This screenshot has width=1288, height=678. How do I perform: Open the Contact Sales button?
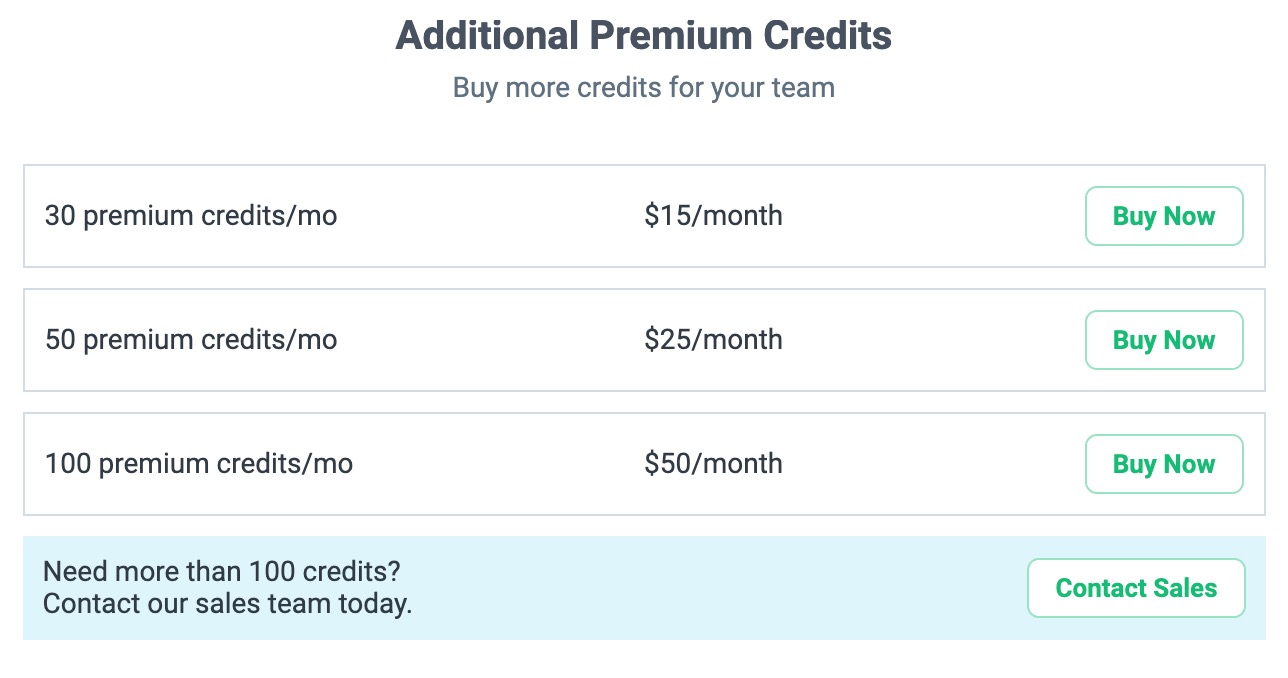click(1136, 588)
